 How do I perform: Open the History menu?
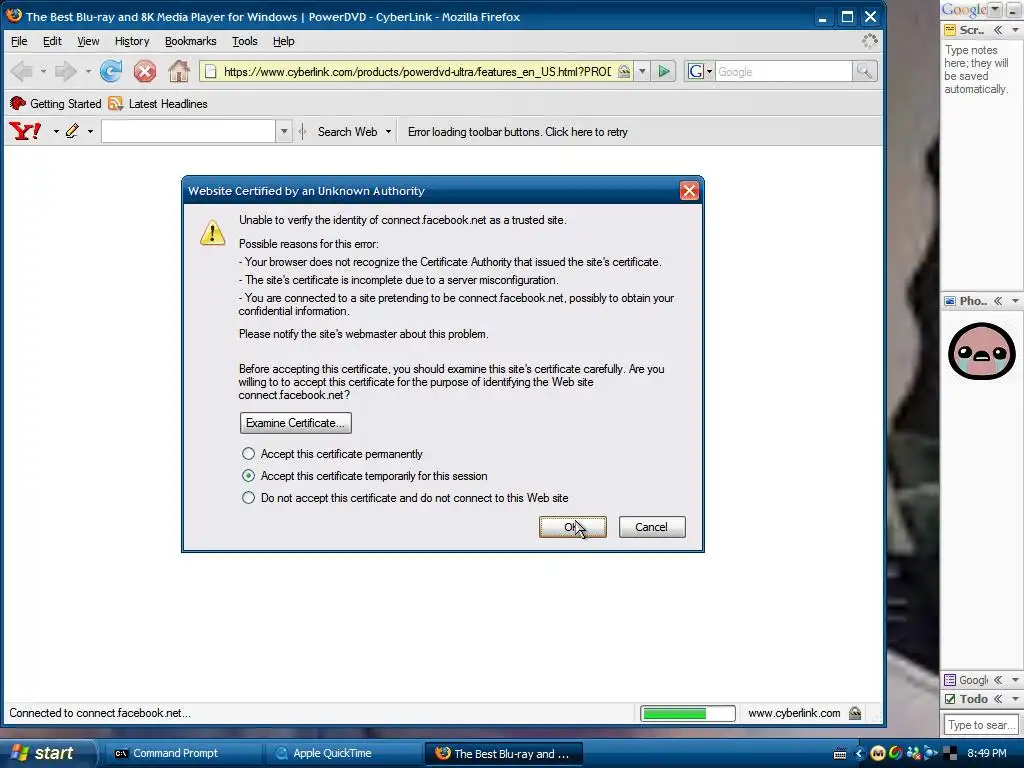[132, 41]
